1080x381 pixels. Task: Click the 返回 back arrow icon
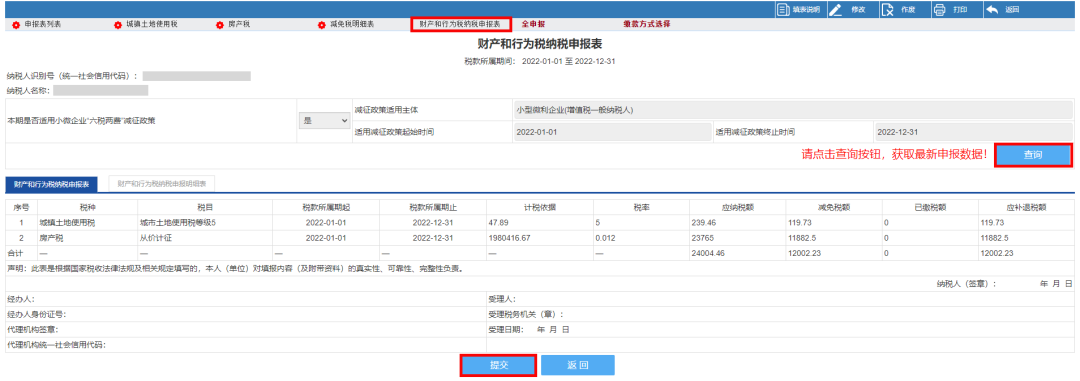point(992,10)
